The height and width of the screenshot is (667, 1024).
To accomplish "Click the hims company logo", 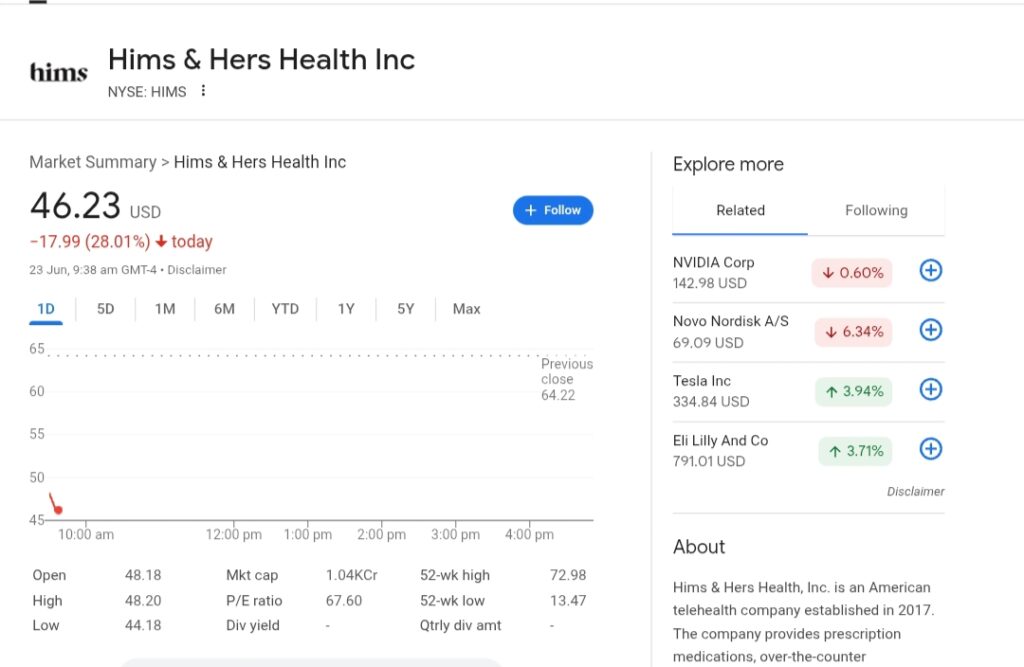I will pyautogui.click(x=59, y=72).
